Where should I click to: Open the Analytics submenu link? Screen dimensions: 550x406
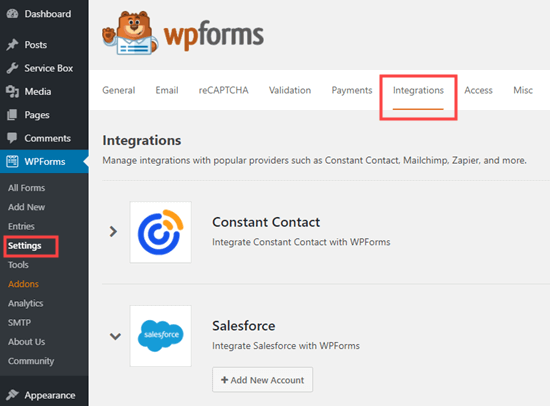pyautogui.click(x=26, y=303)
